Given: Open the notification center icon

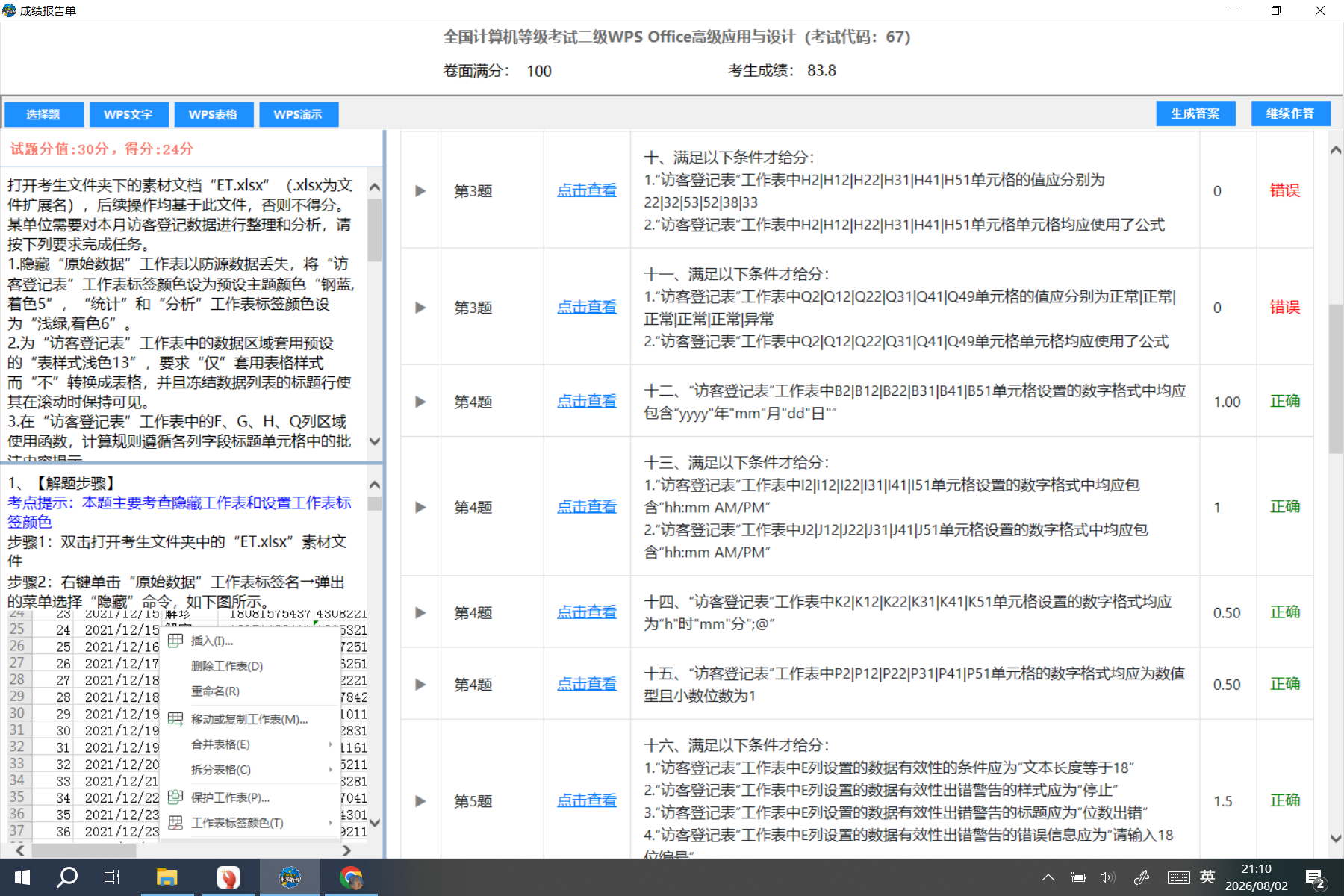Looking at the screenshot, I should (1316, 878).
